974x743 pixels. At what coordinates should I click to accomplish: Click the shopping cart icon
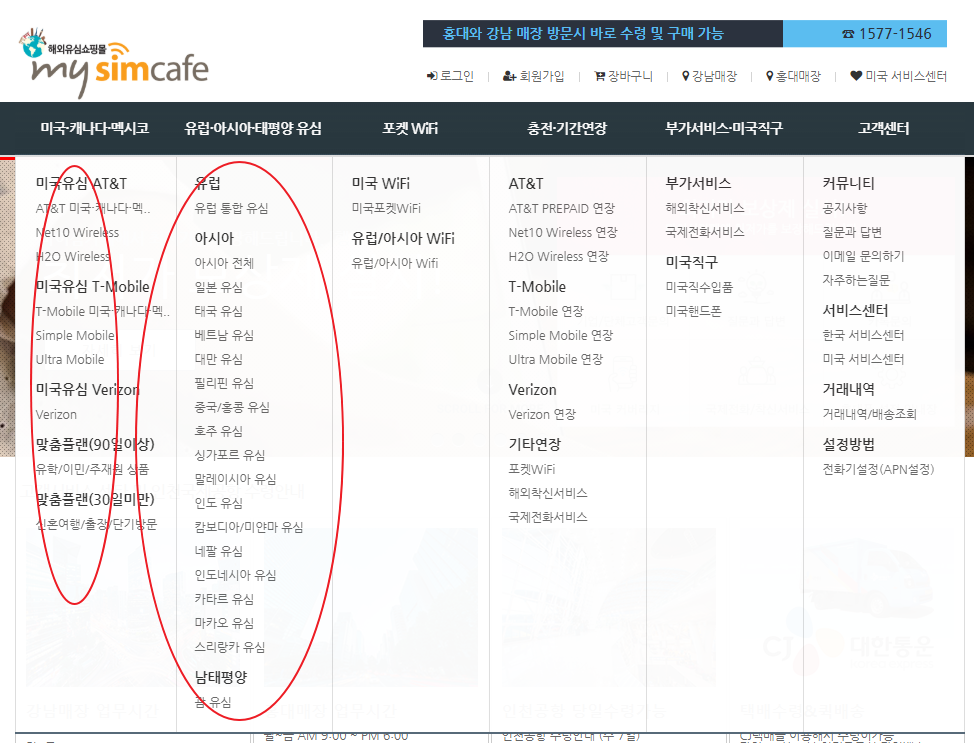(599, 76)
